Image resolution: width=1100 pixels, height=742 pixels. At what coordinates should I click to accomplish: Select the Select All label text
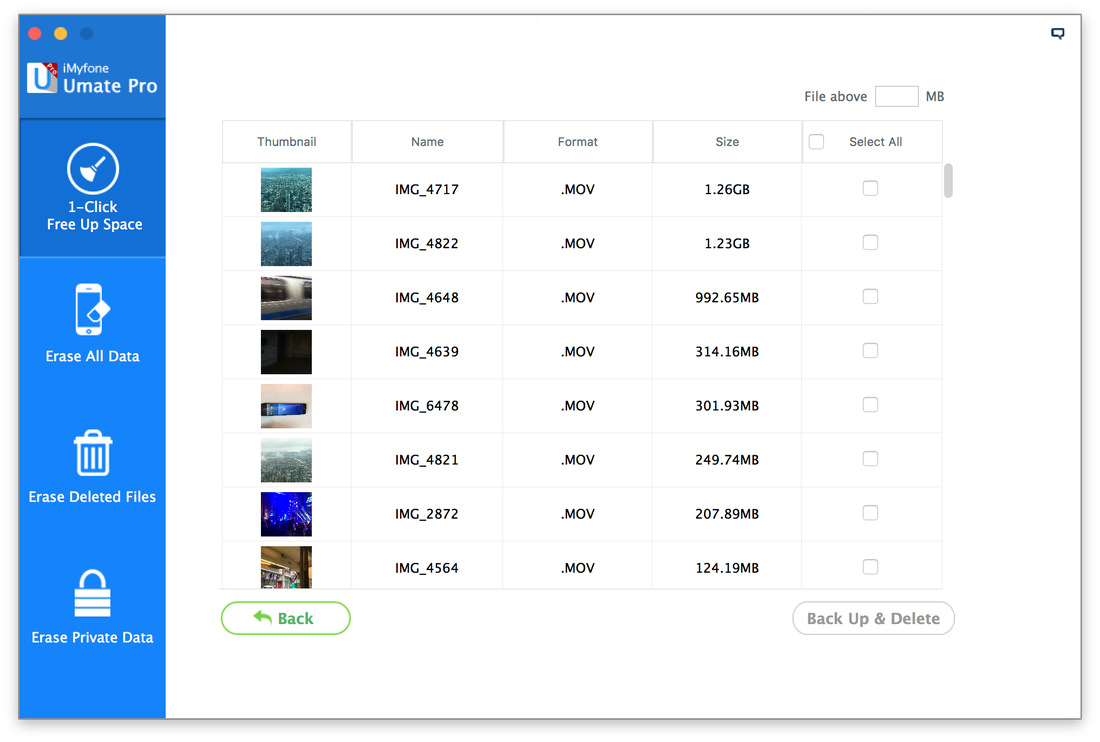(876, 142)
